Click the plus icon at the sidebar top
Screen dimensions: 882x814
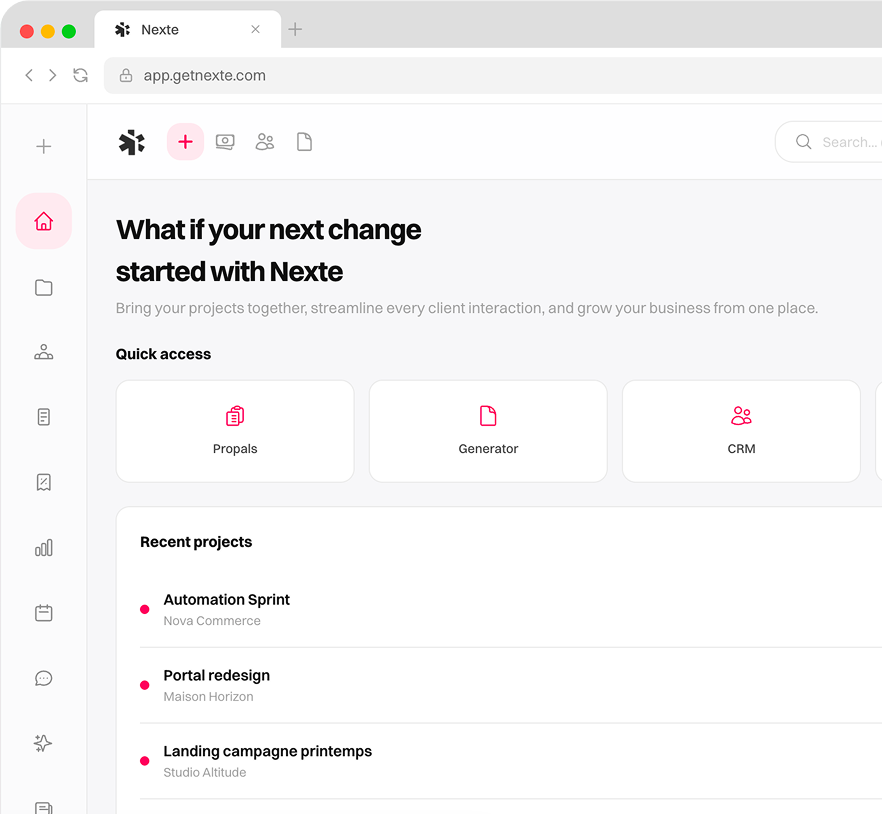coord(43,145)
